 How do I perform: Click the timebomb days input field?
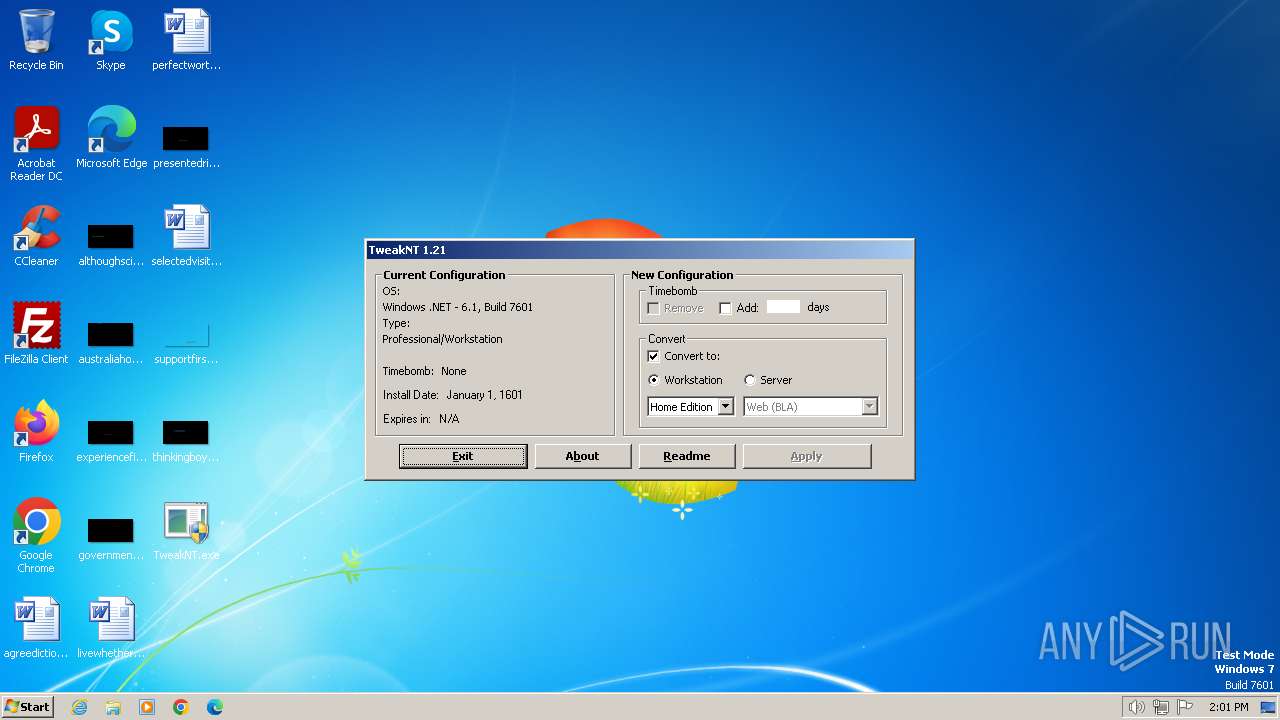[x=783, y=307]
